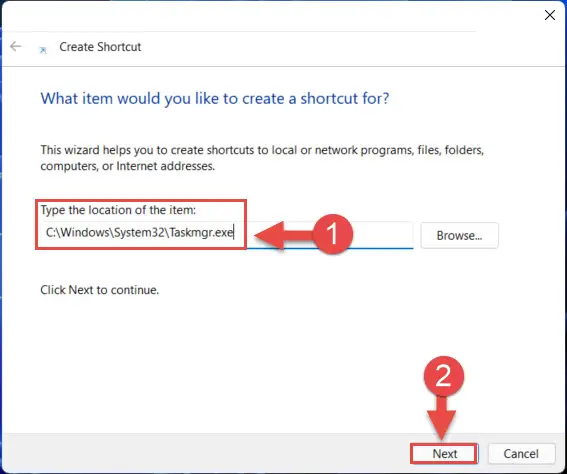Click the red arrow pointing down to Next
This screenshot has height=474, width=567.
pyautogui.click(x=442, y=418)
